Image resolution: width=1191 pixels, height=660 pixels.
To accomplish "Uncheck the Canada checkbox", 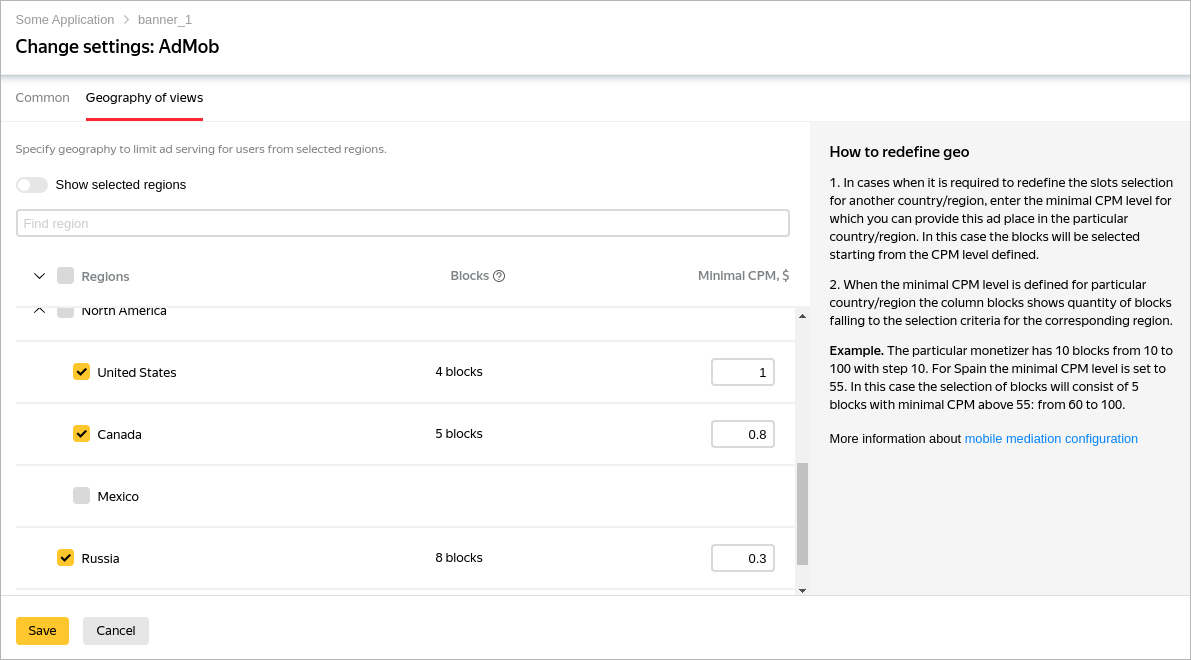I will (82, 434).
